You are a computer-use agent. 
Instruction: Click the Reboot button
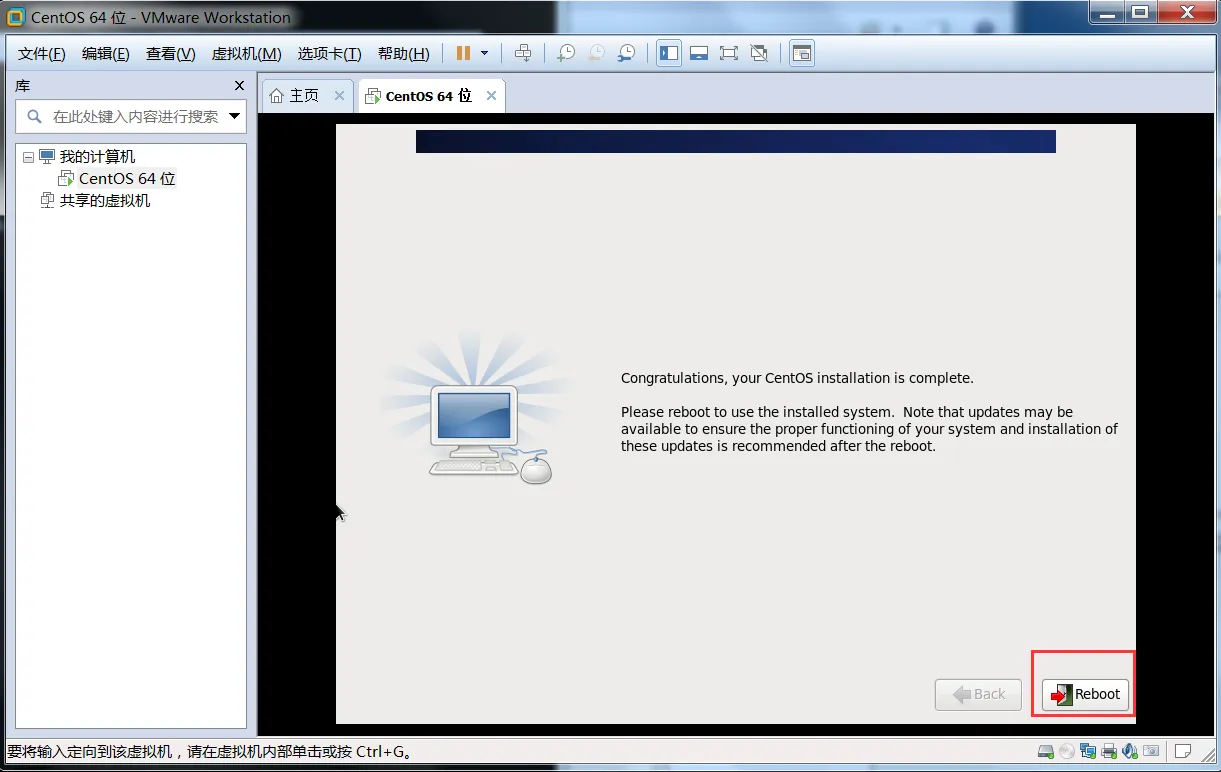click(x=1085, y=694)
